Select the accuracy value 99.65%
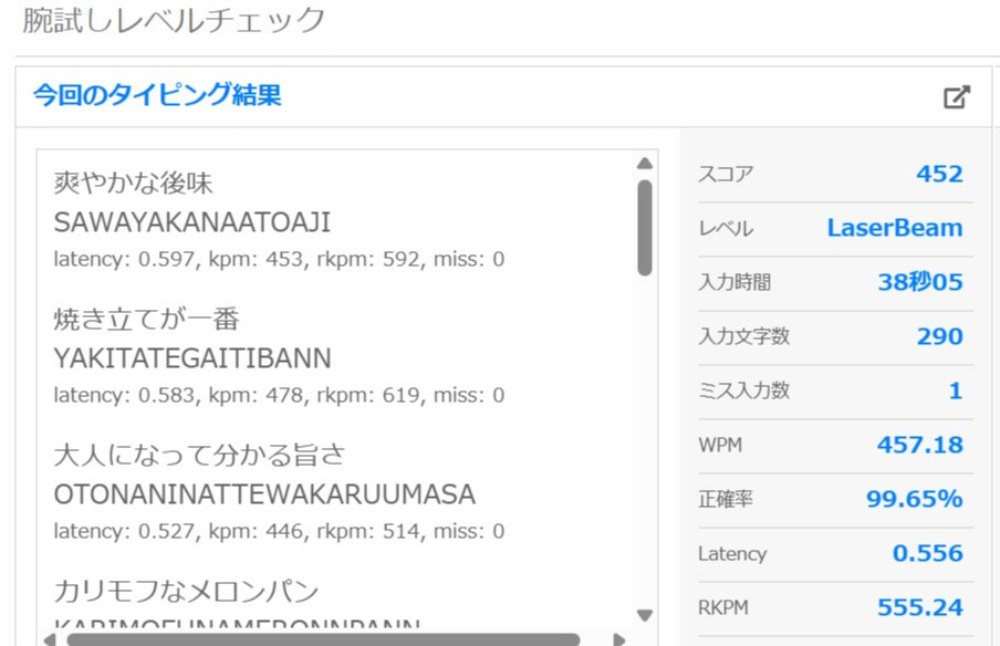Image resolution: width=1000 pixels, height=646 pixels. coord(915,499)
